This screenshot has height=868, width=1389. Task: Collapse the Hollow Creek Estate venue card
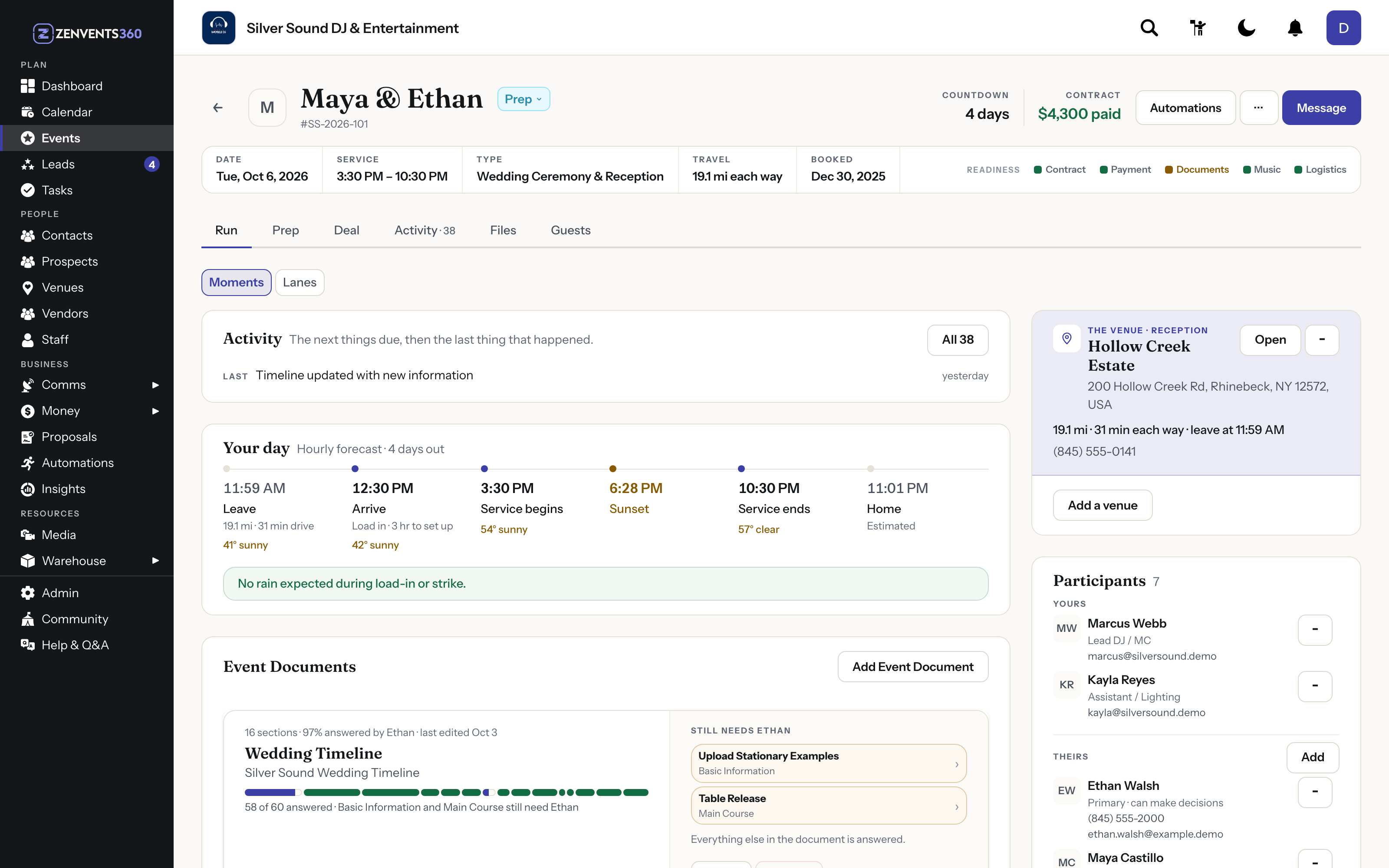pyautogui.click(x=1322, y=340)
